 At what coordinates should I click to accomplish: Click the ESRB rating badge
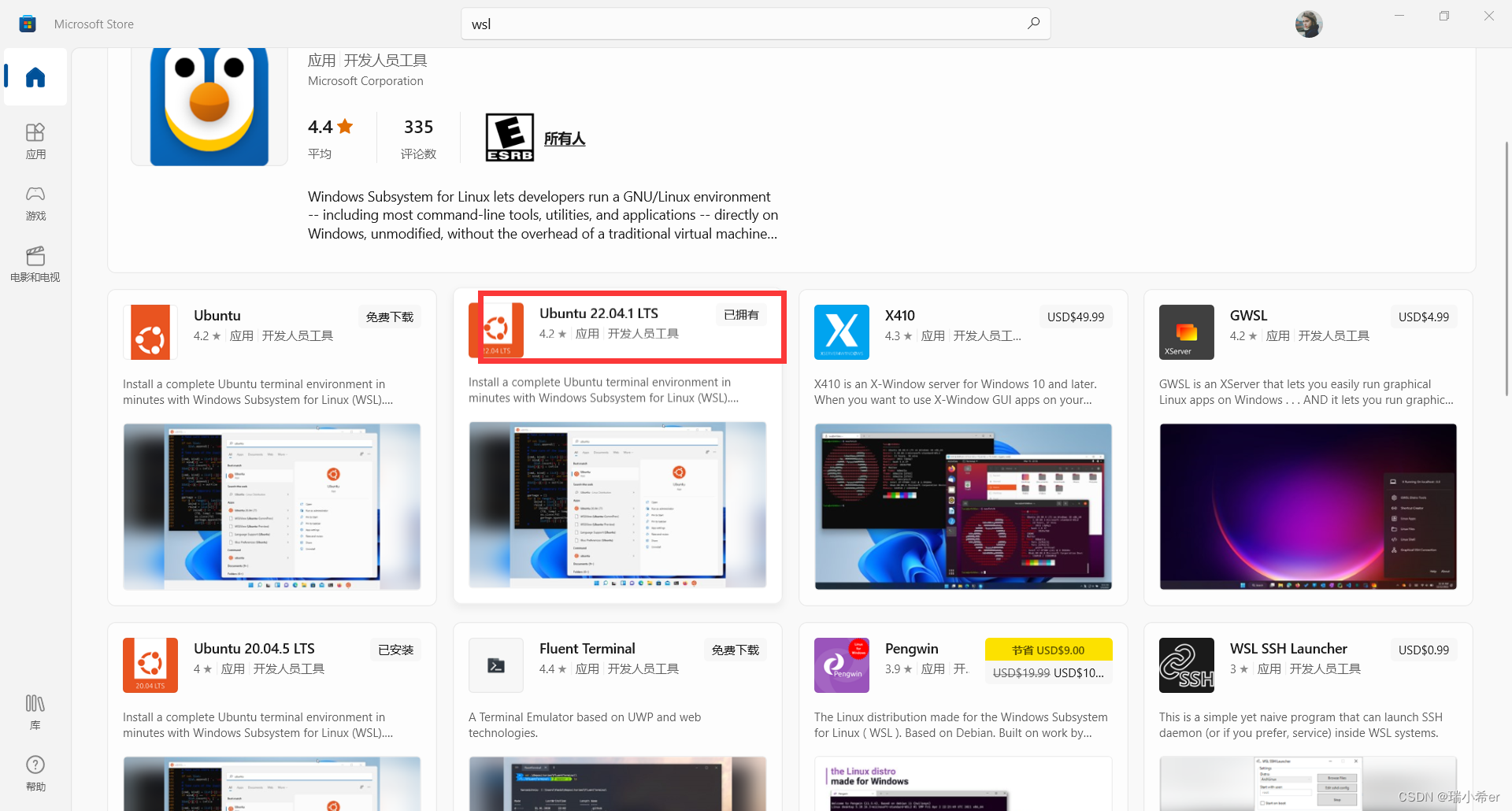coord(510,138)
